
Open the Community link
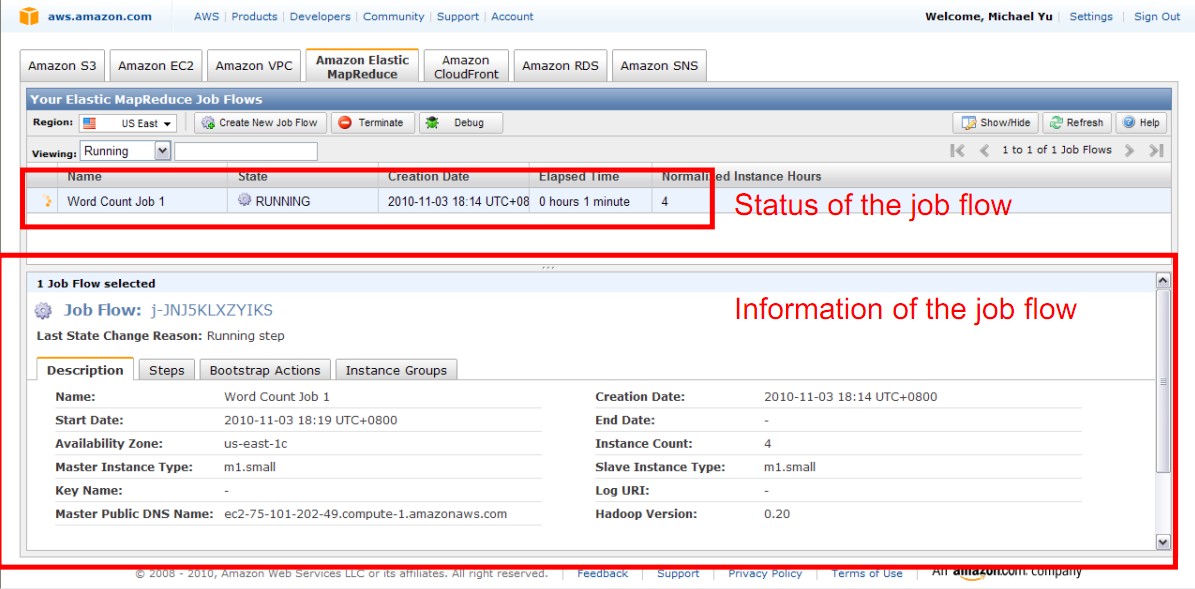(x=393, y=16)
